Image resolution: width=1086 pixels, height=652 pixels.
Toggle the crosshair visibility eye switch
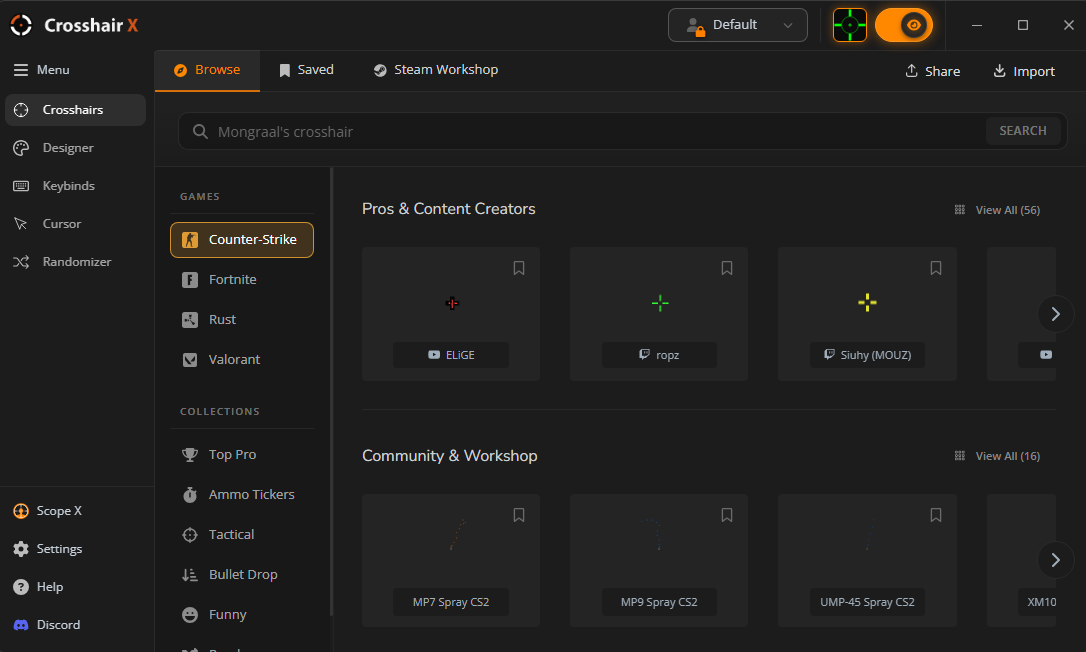click(x=903, y=25)
